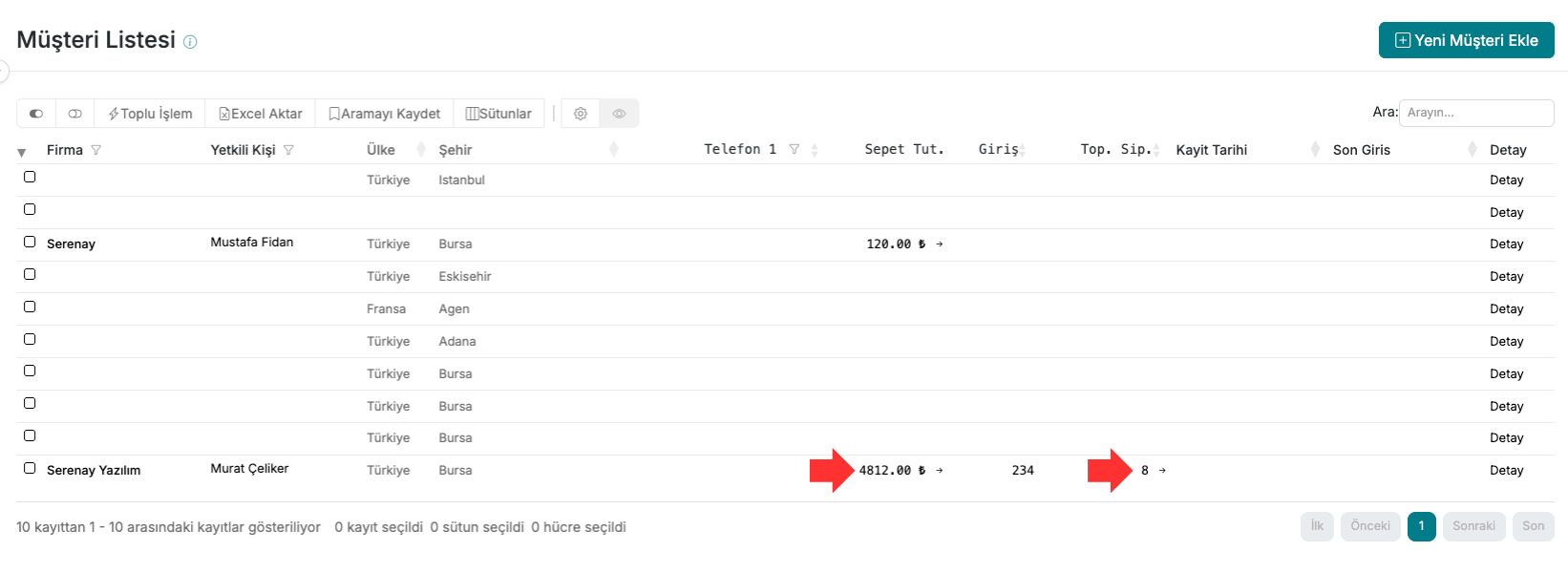Click the Ara search input field
The image size is (1568, 573).
[1475, 113]
